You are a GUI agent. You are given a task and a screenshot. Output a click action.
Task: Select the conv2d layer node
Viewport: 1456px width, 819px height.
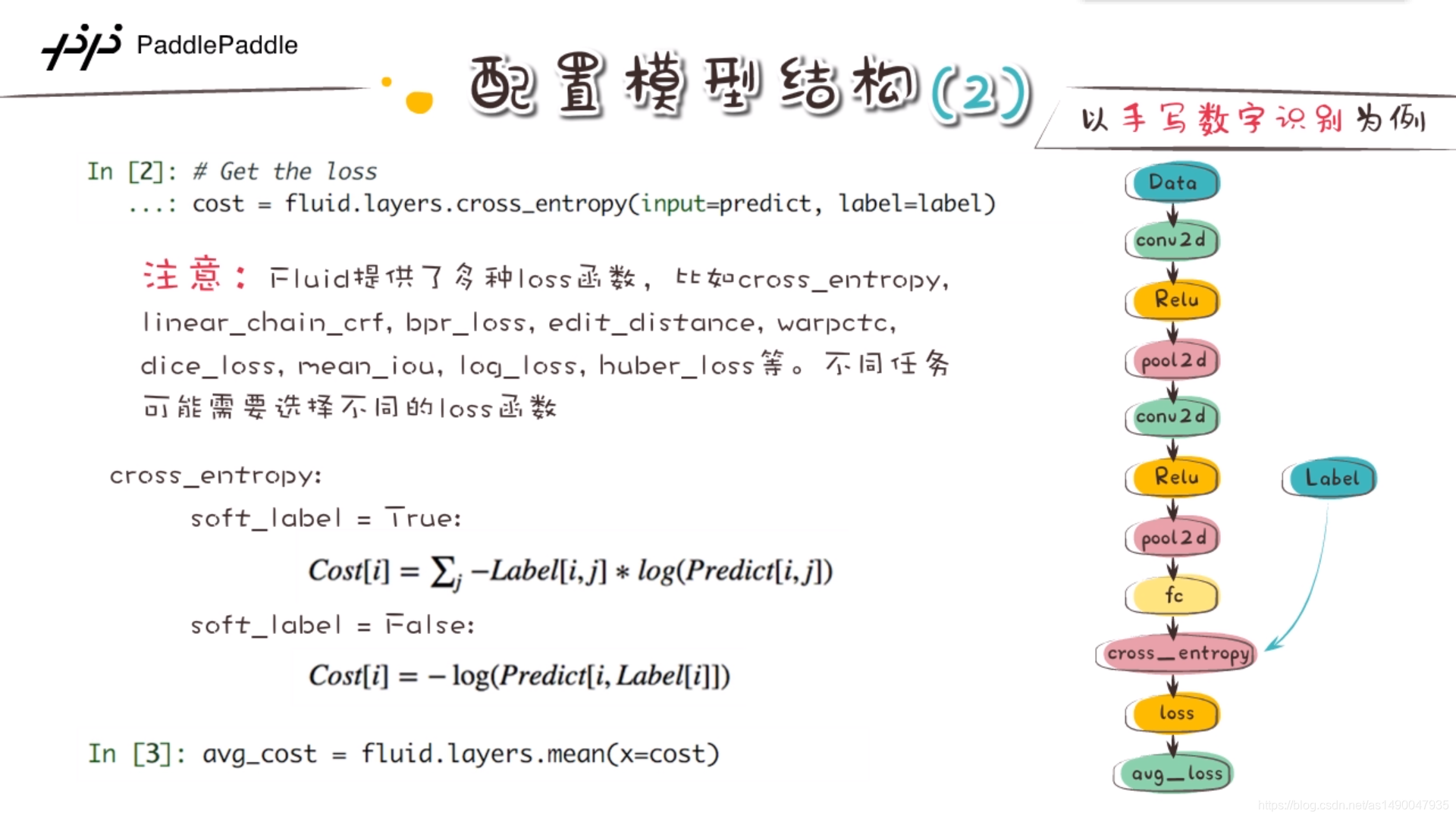(1170, 240)
